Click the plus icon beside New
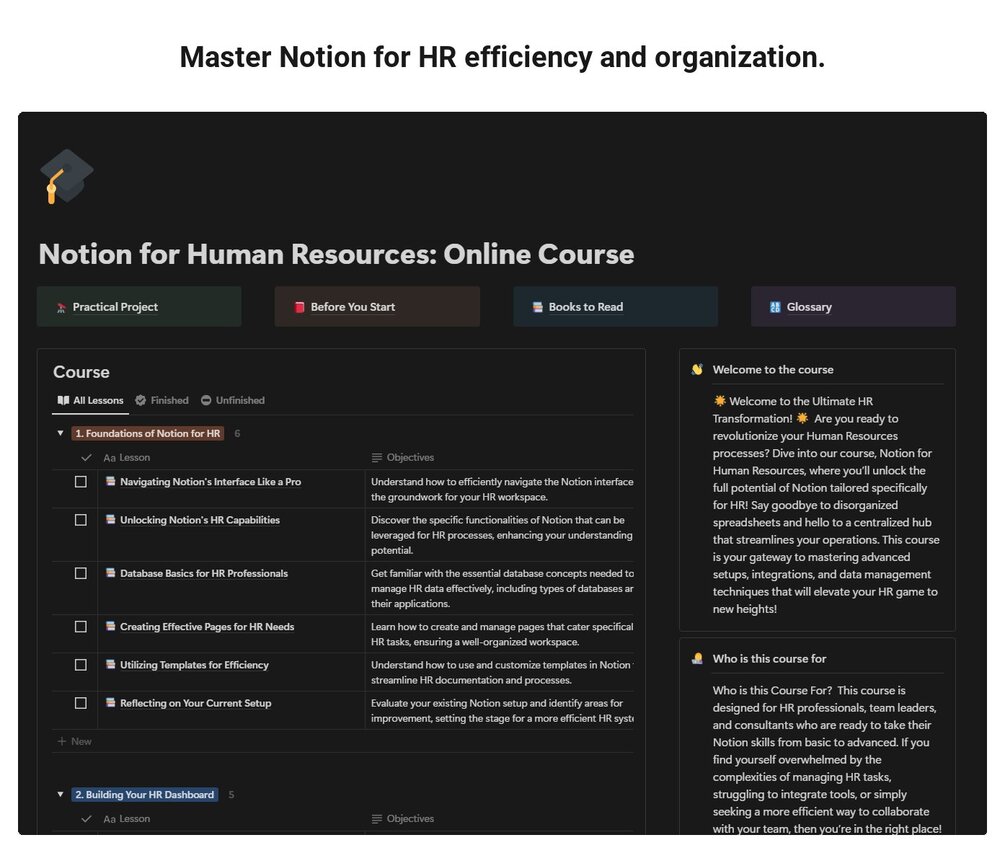Image resolution: width=1005 pixels, height=853 pixels. coord(62,741)
